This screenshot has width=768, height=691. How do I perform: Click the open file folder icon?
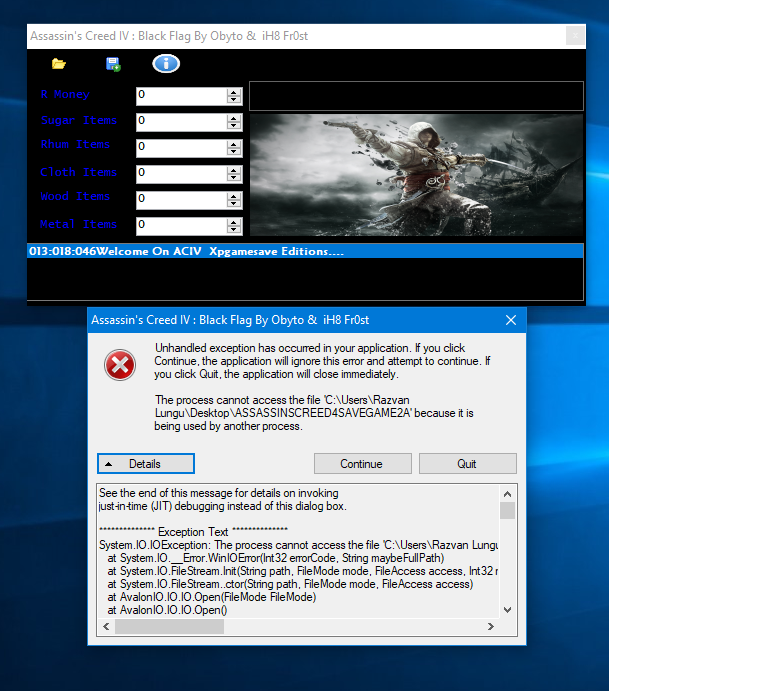point(59,64)
